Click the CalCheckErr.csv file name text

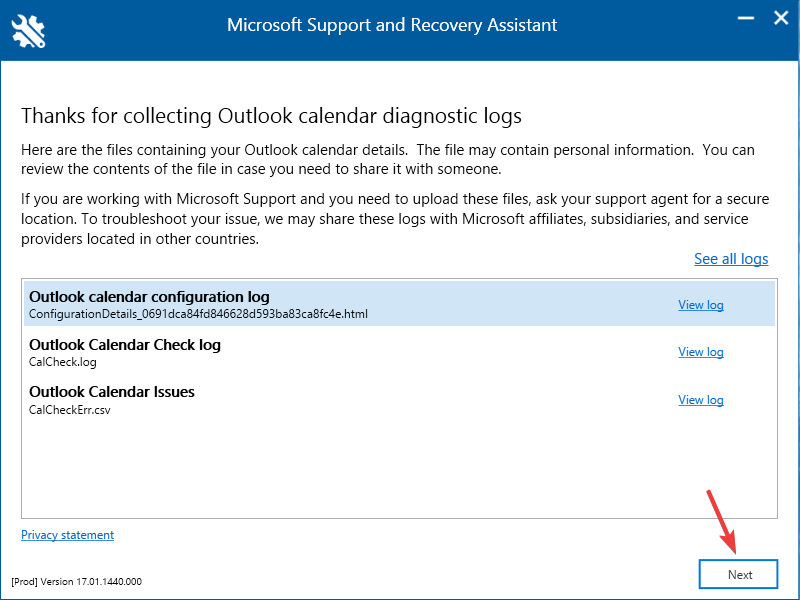tap(70, 410)
